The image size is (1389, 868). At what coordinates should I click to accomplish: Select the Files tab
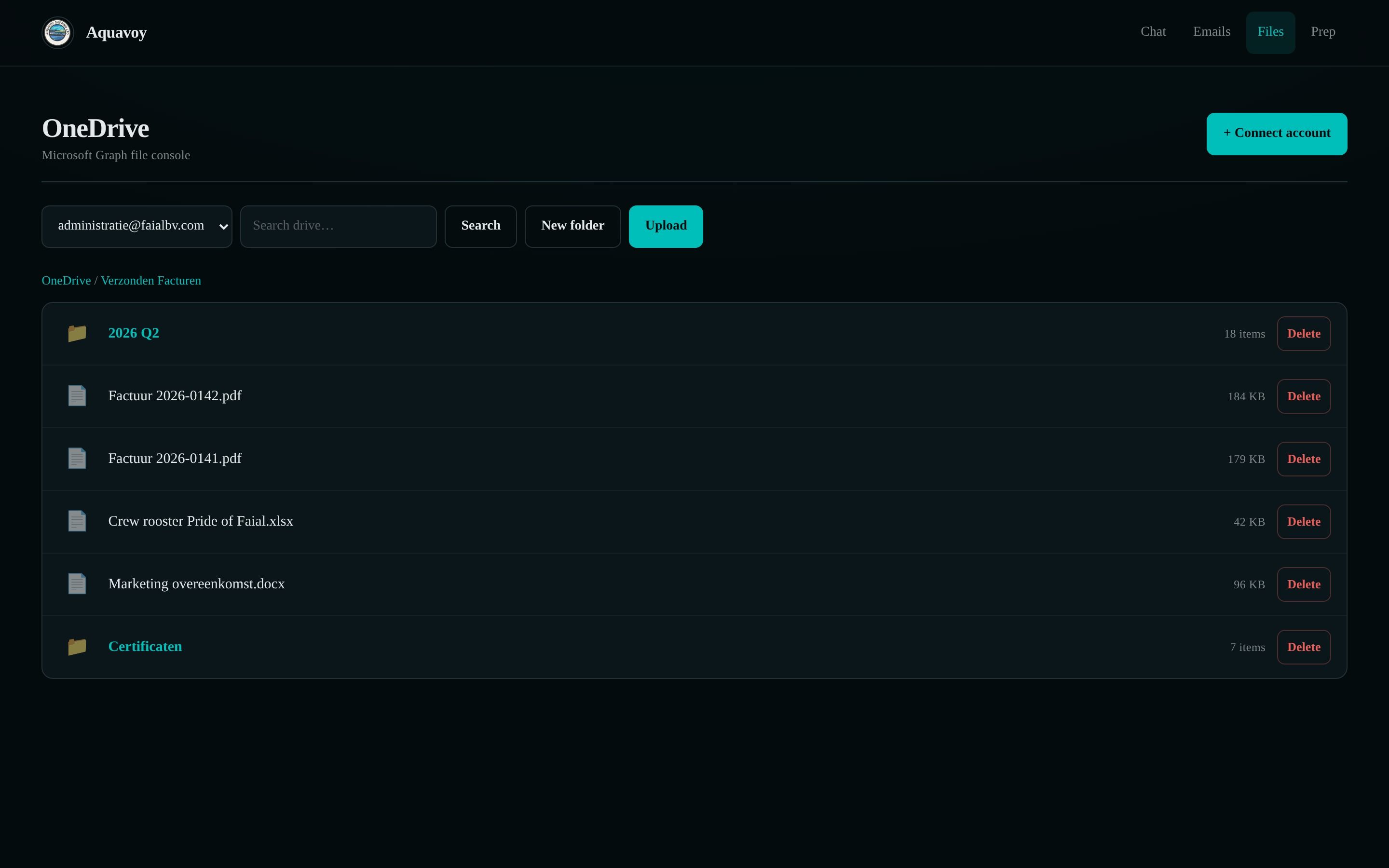coord(1270,32)
